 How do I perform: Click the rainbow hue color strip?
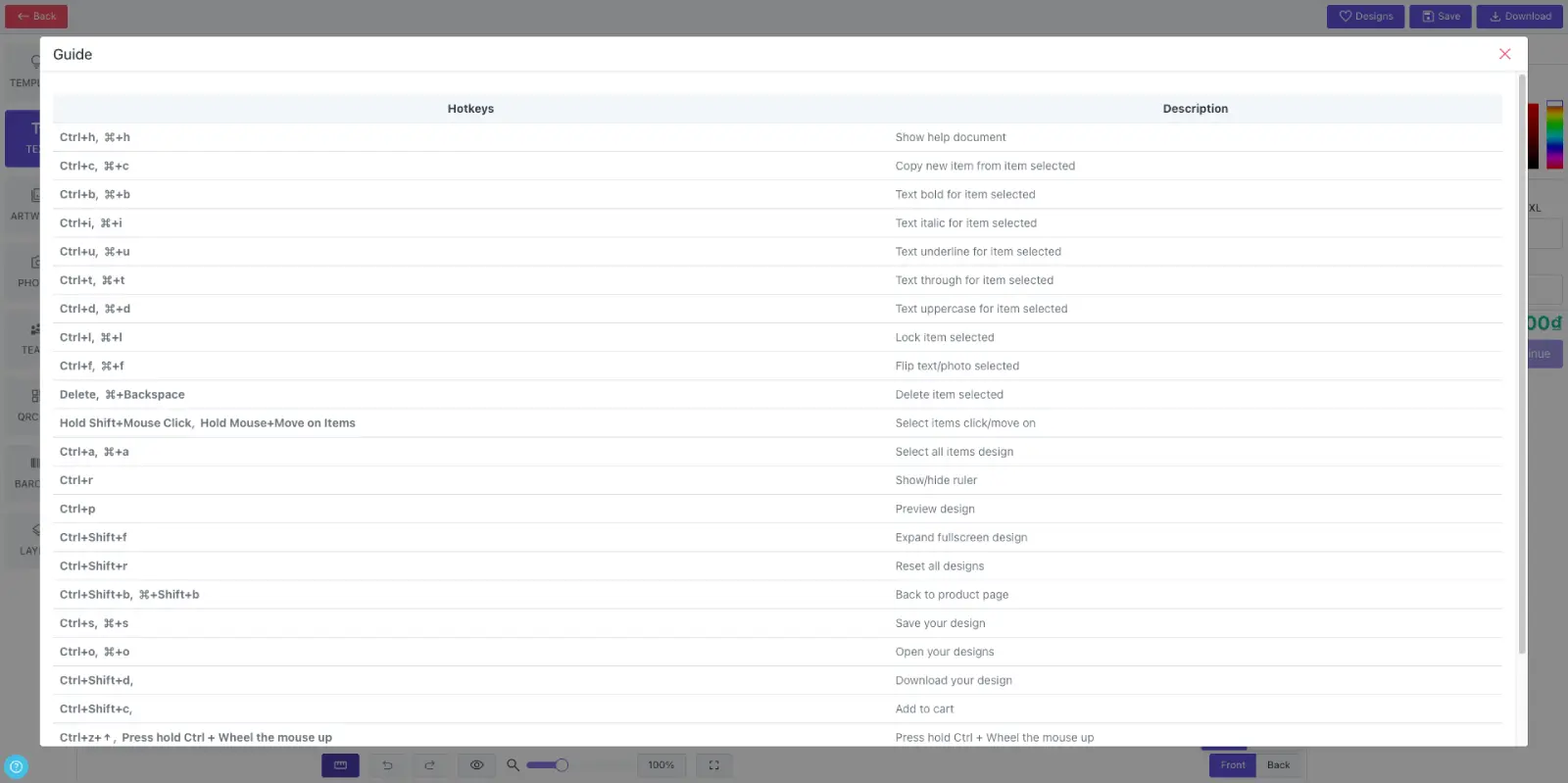1554,134
